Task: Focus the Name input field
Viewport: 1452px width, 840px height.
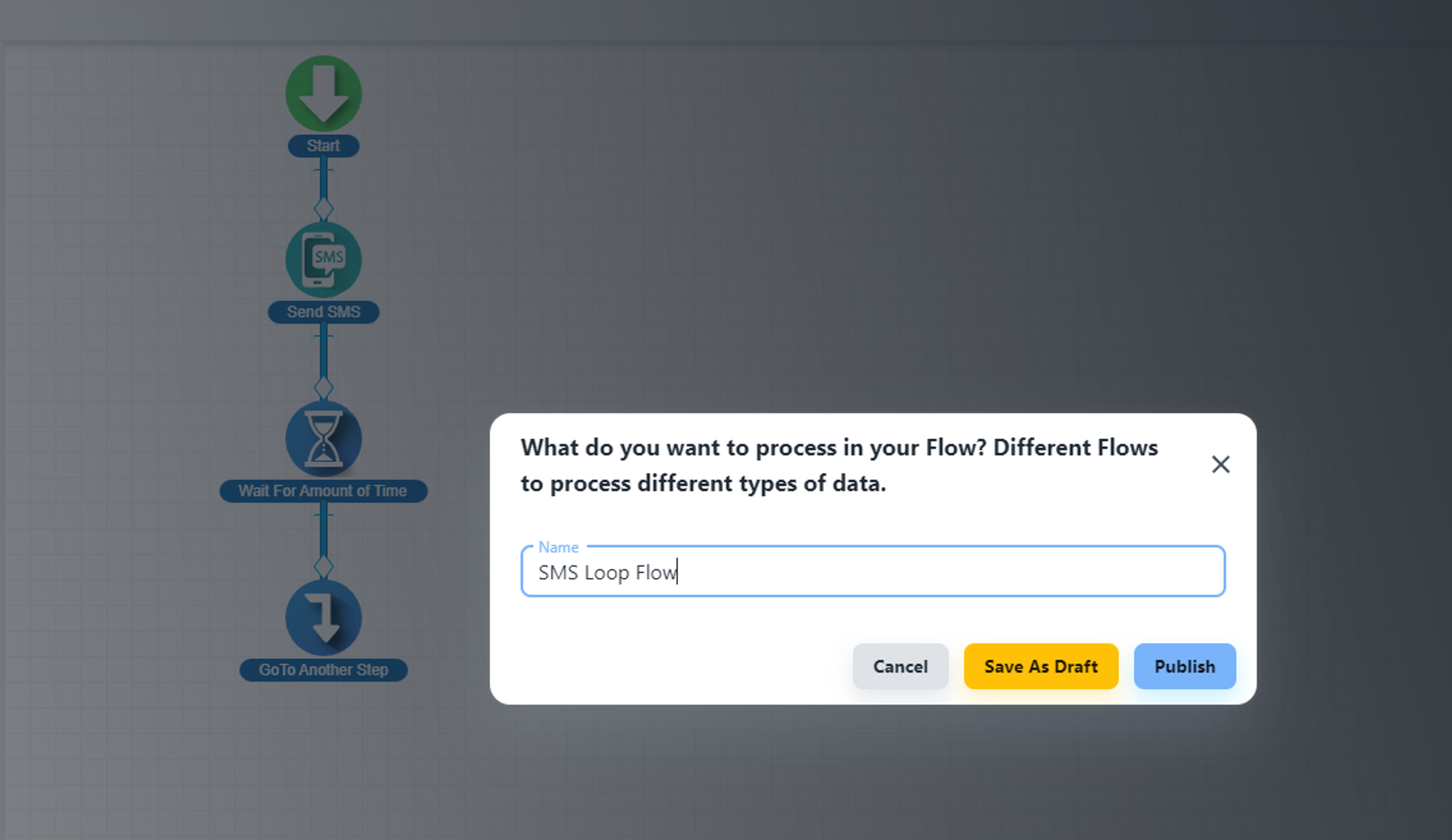Action: 871,572
